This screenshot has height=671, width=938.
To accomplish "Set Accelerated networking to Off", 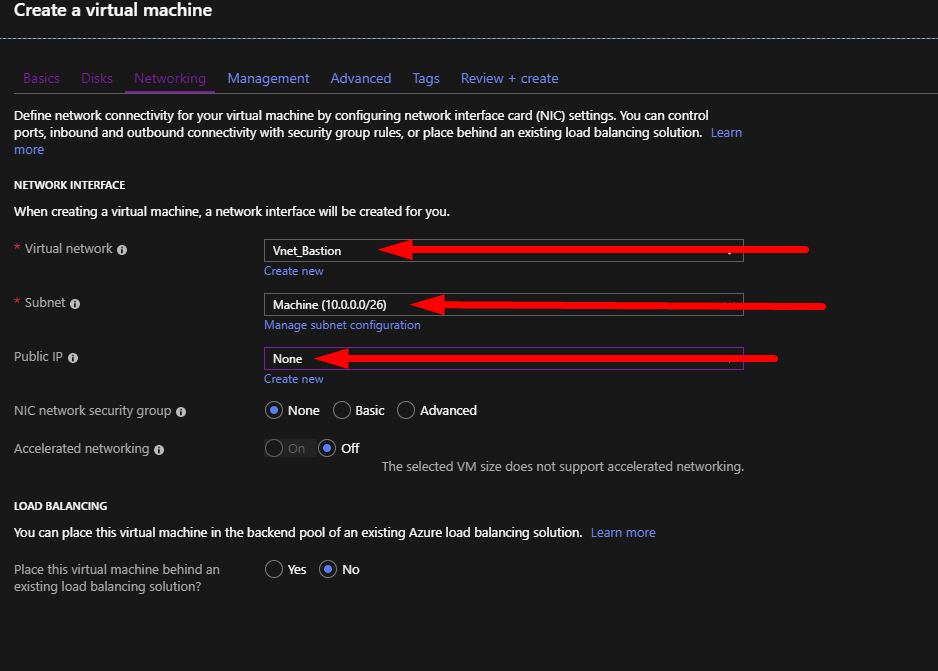I will click(327, 448).
